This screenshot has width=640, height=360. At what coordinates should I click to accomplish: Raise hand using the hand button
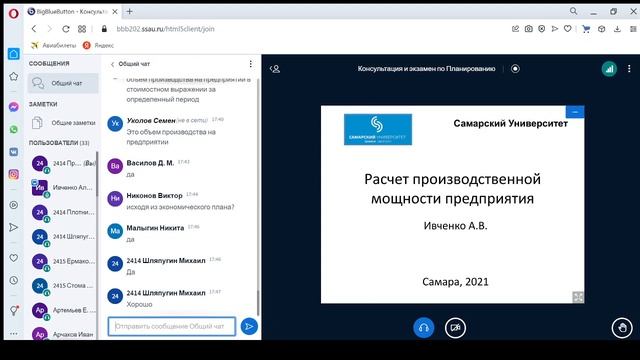pyautogui.click(x=622, y=328)
